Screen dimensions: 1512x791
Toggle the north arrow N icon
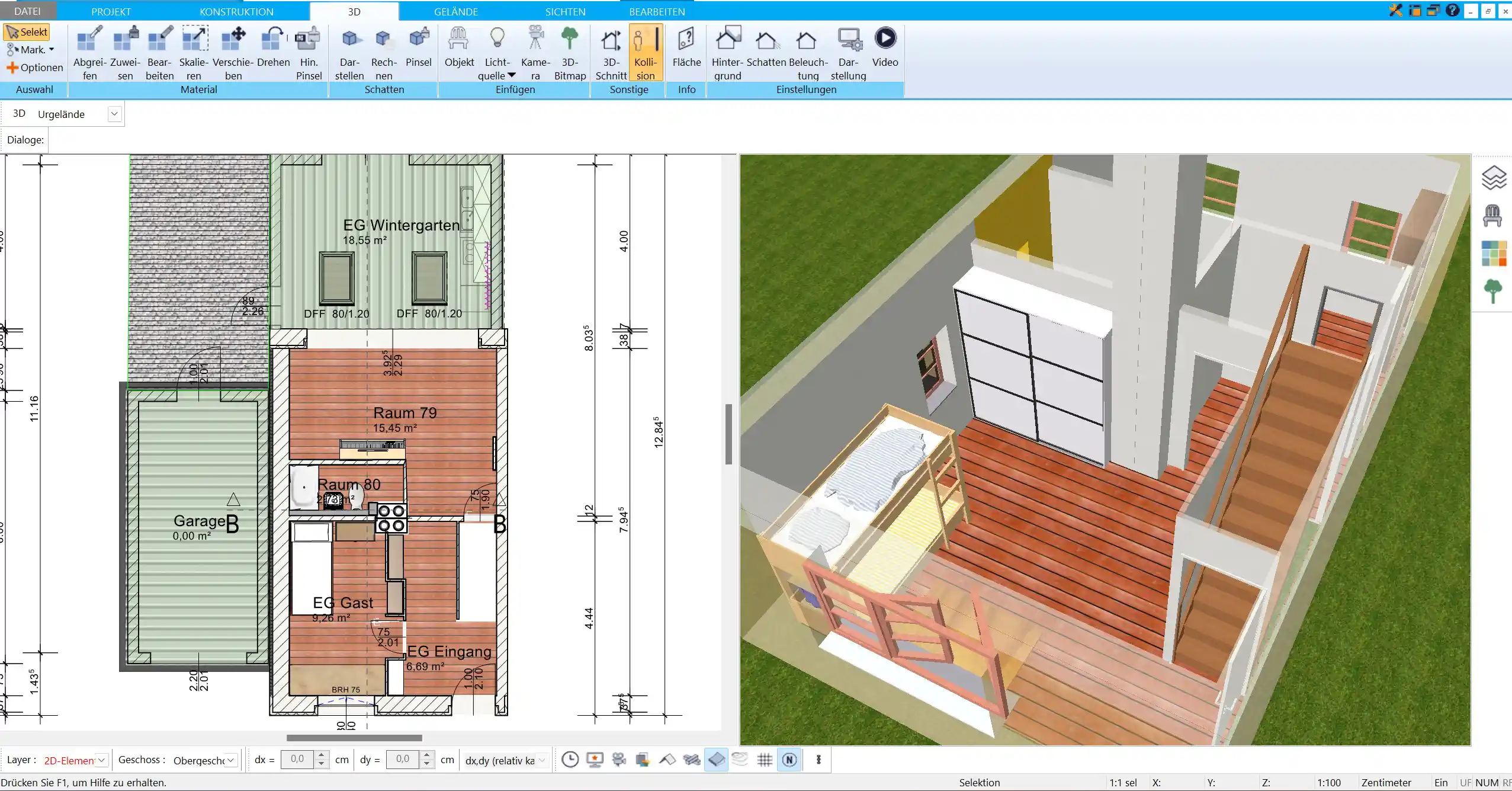point(789,760)
